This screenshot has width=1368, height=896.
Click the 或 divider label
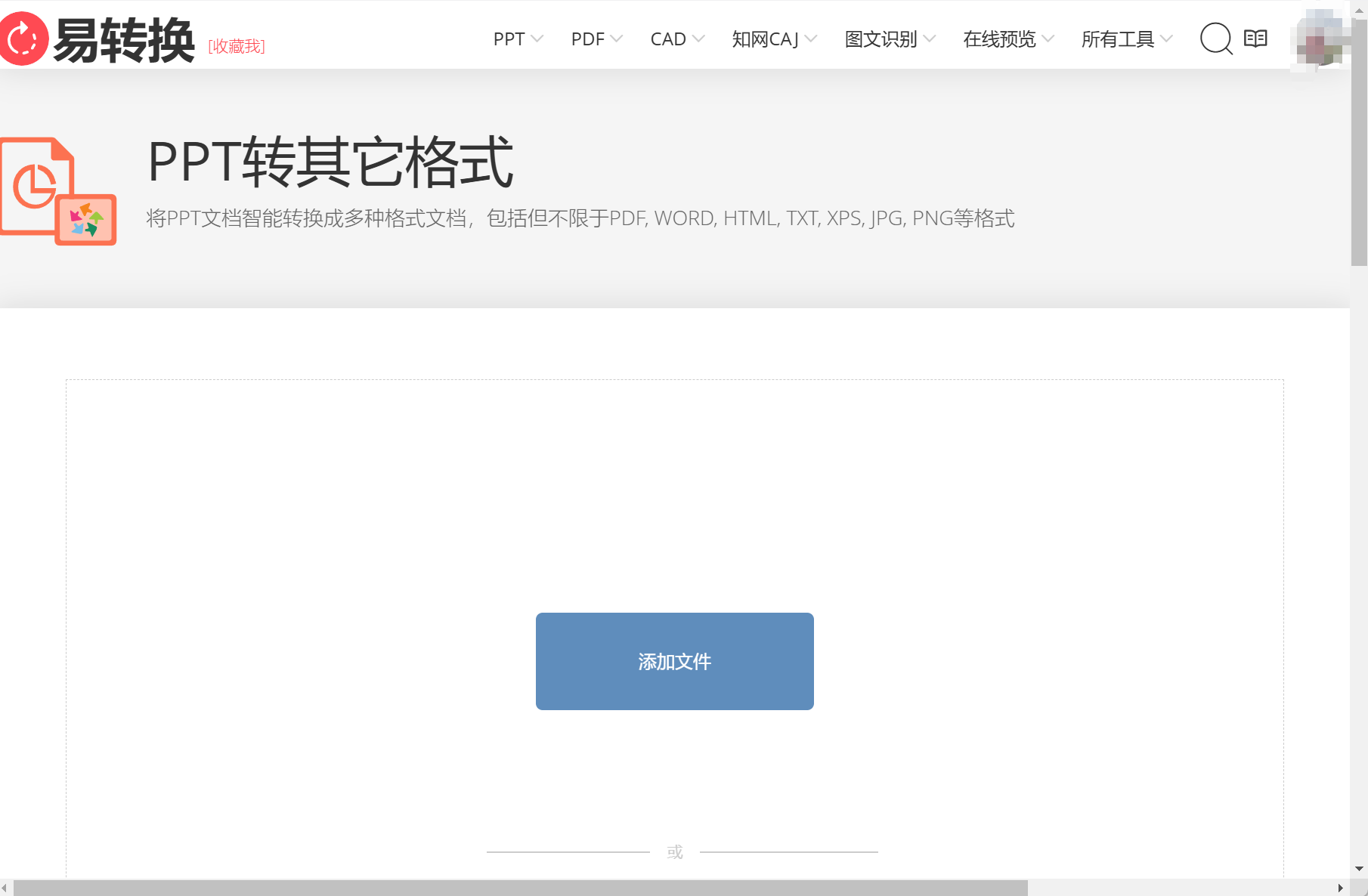(x=675, y=852)
